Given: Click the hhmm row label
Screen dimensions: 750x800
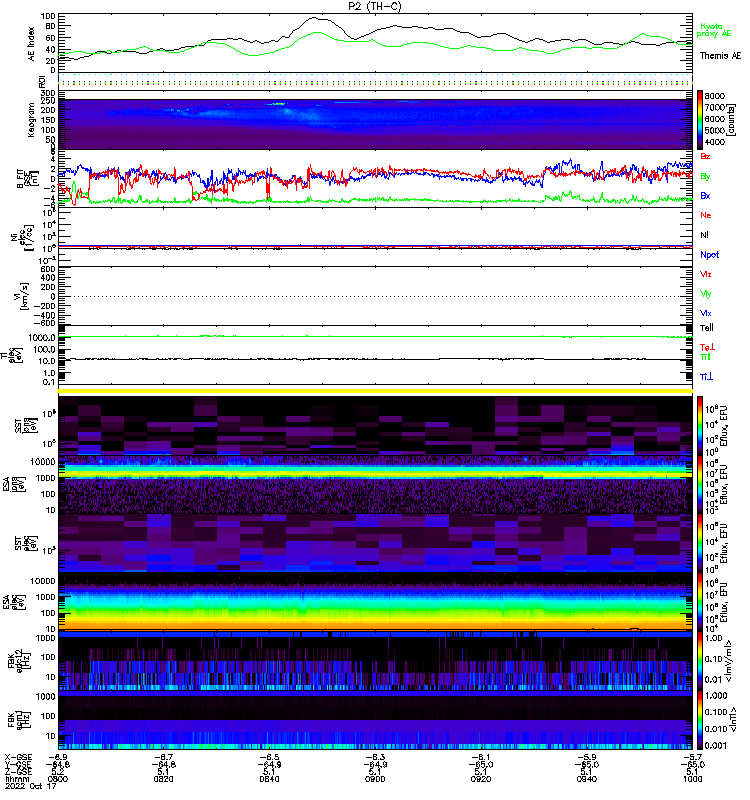Looking at the screenshot, I should pyautogui.click(x=17, y=779).
